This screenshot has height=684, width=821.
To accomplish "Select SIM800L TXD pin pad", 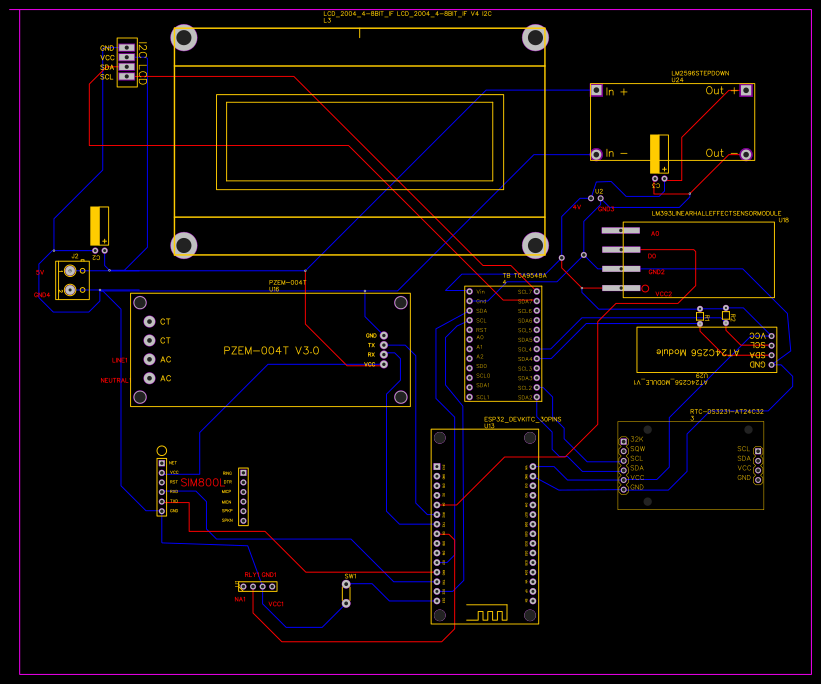I will point(162,501).
